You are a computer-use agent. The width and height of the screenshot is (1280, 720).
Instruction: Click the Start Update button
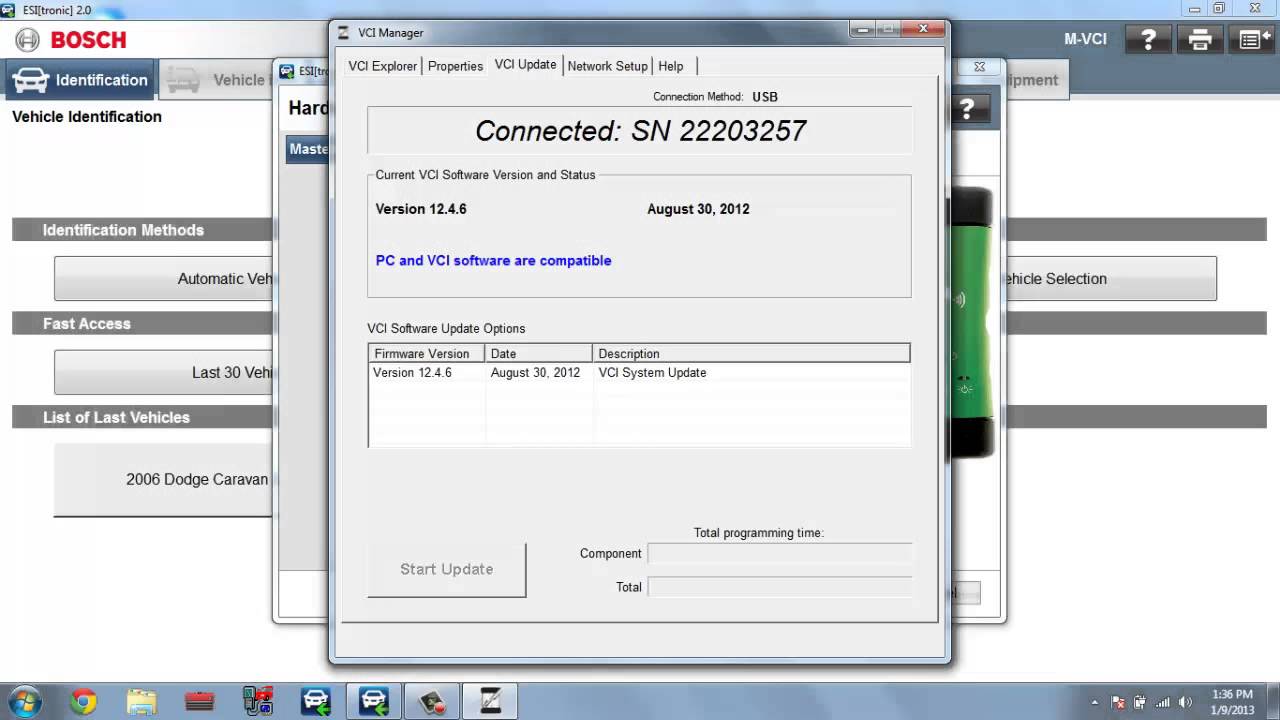pyautogui.click(x=446, y=569)
